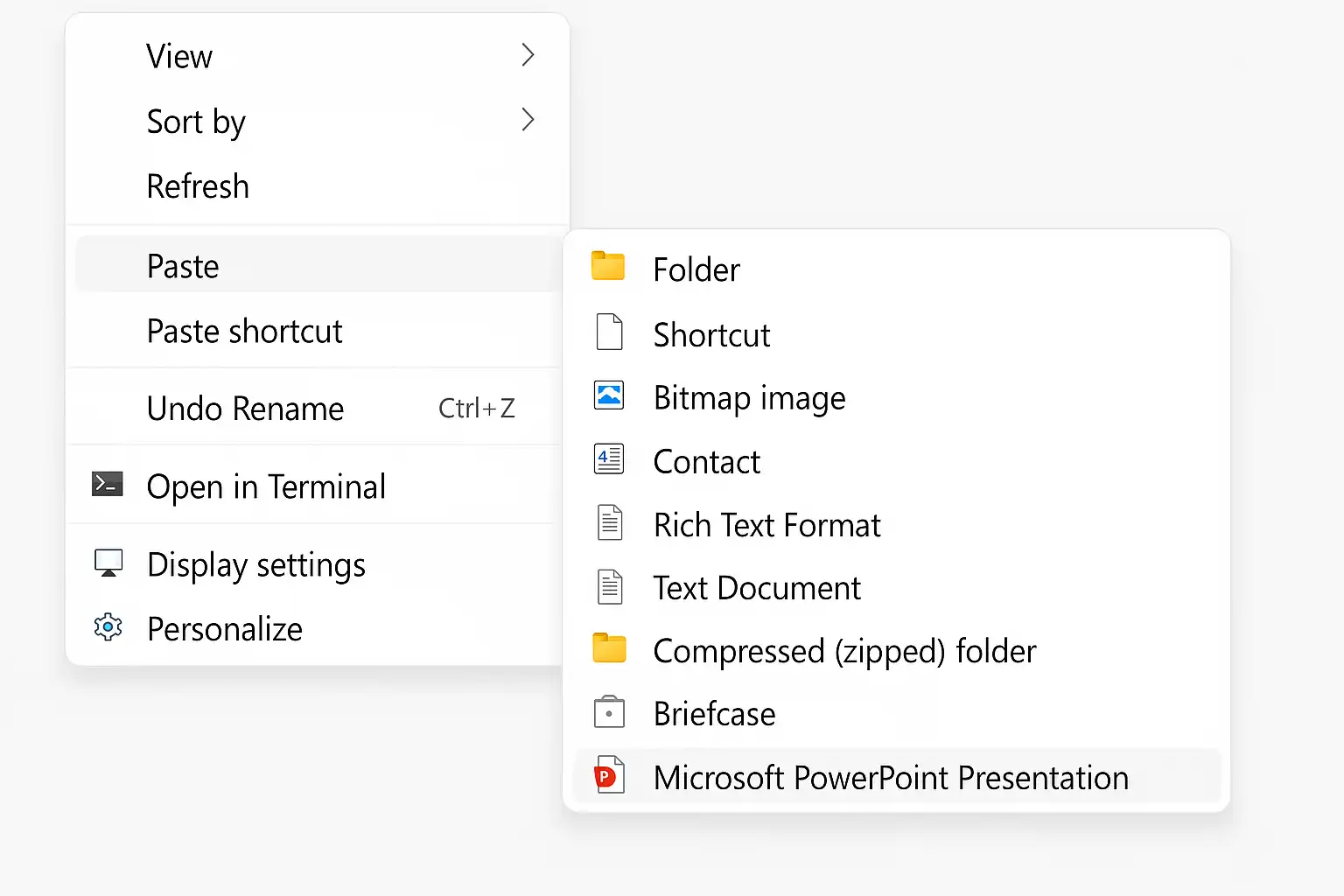Click the Compressed zipped folder icon

tap(609, 648)
